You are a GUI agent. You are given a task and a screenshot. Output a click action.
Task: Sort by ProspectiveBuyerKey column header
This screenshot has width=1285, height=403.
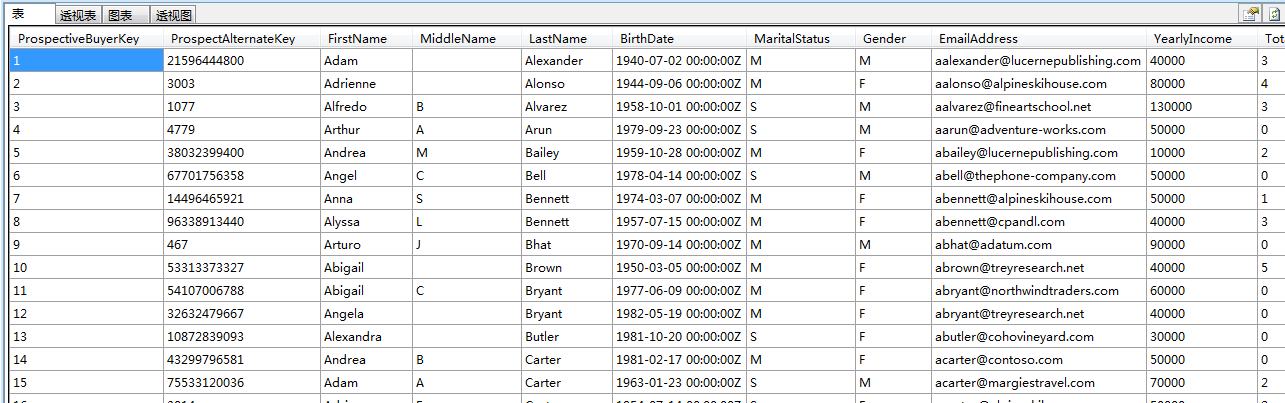pyautogui.click(x=86, y=39)
